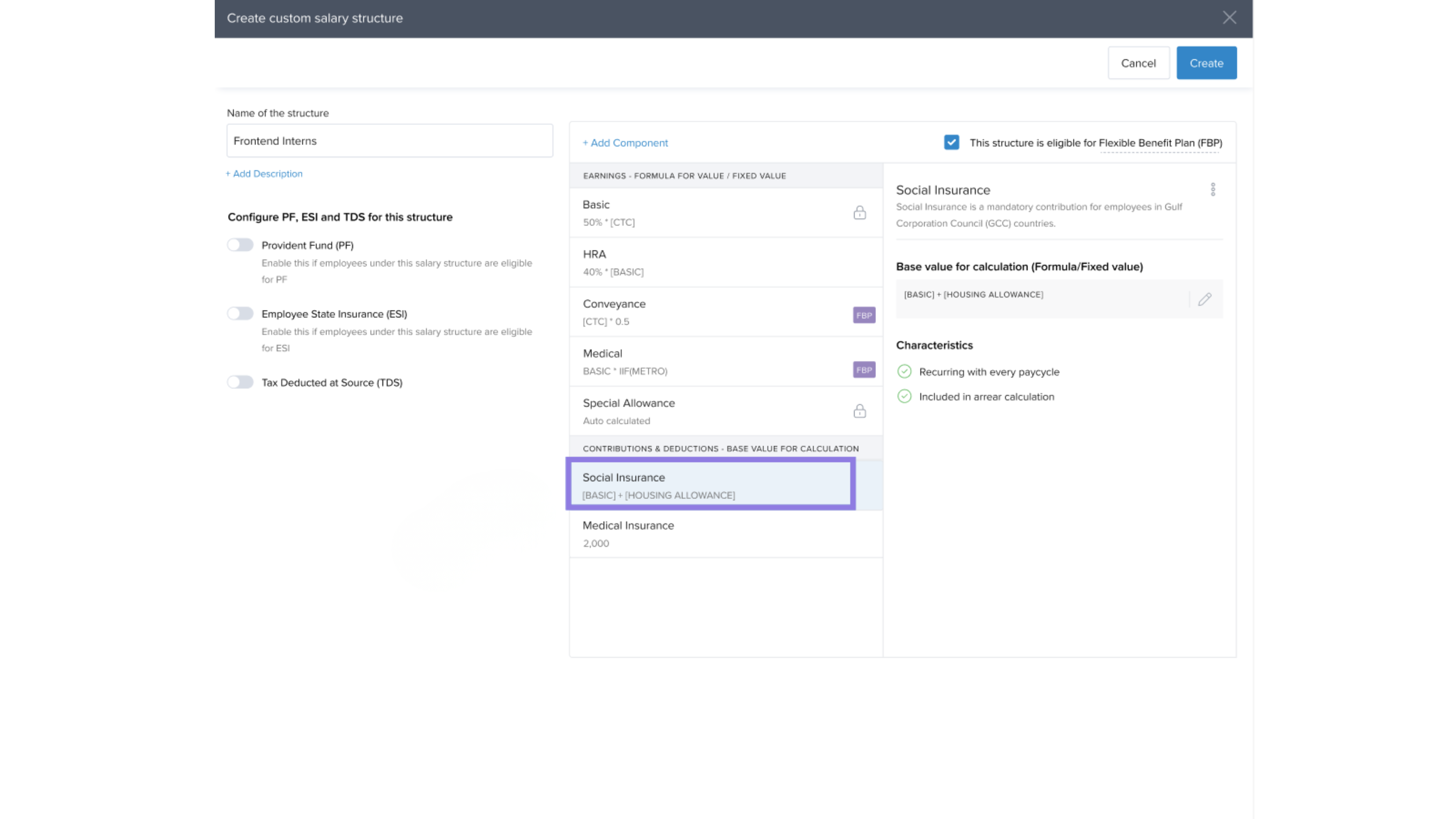Open Social Insurance three-dot options menu
This screenshot has width=1456, height=819.
pos(1212,189)
